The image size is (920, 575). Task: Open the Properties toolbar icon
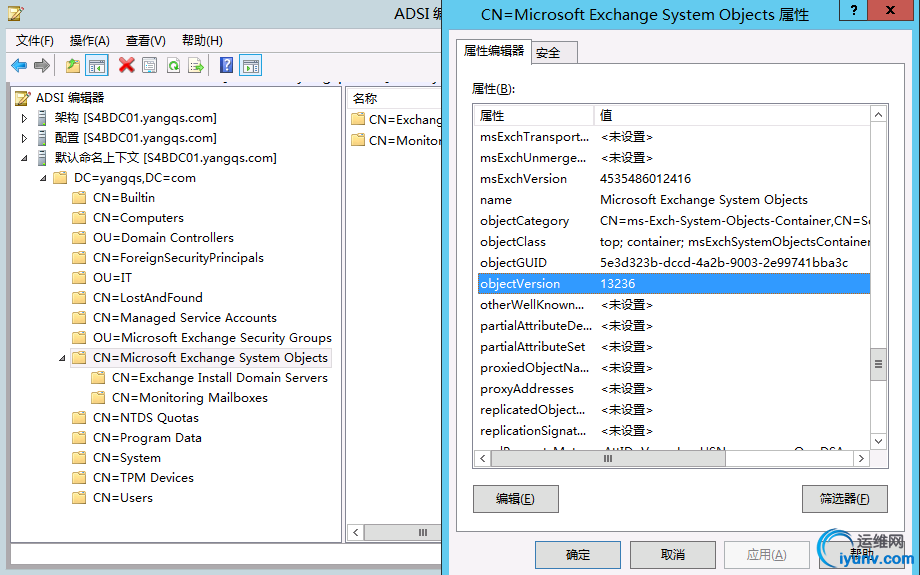point(150,65)
